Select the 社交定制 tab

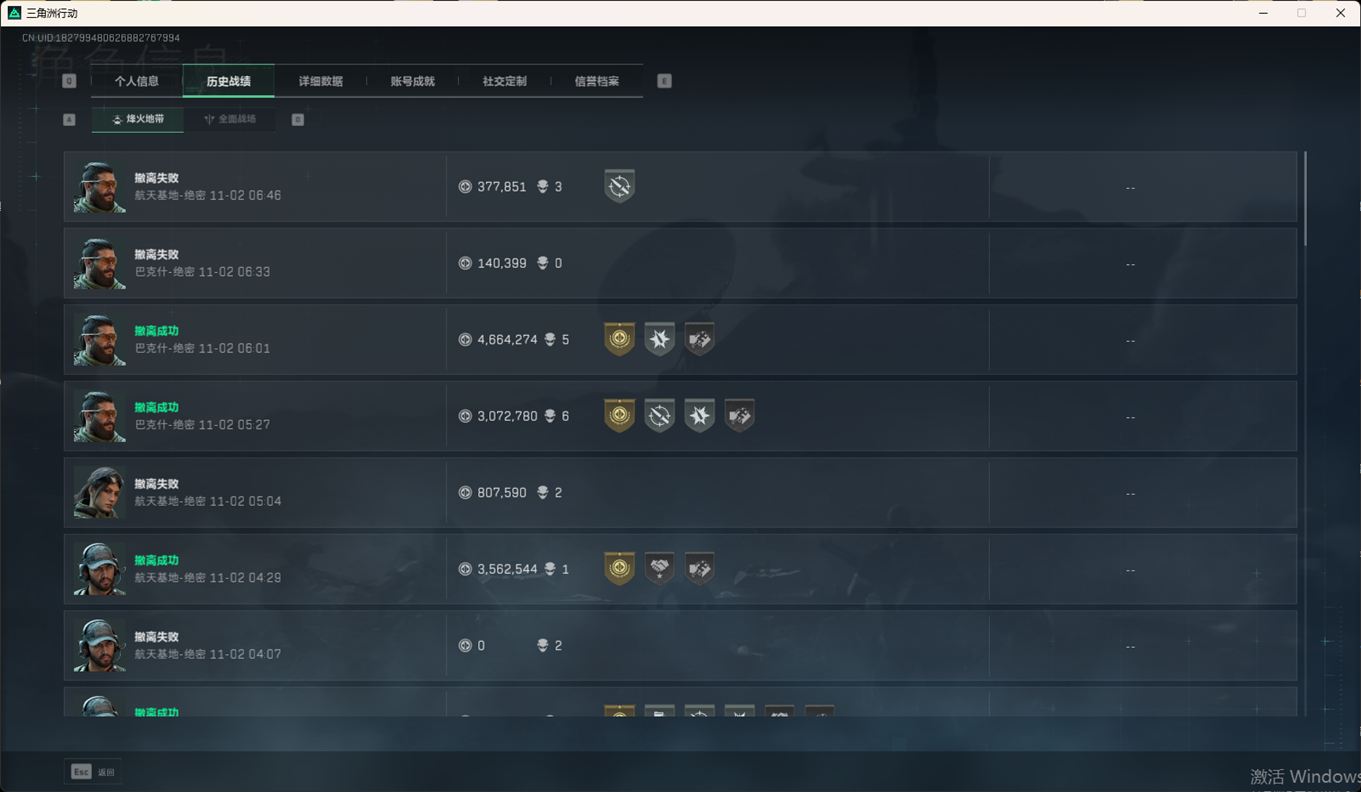coord(505,81)
